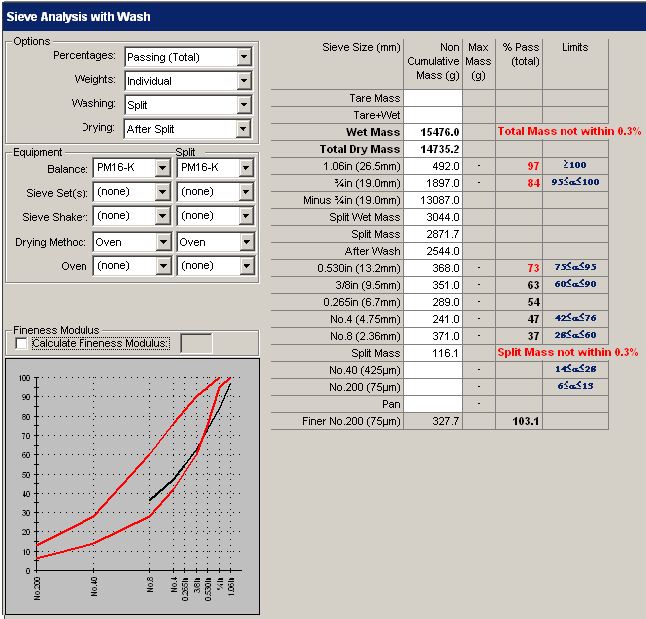Open the Washing dropdown set to Split
Screen dimensions: 646x619
point(243,105)
